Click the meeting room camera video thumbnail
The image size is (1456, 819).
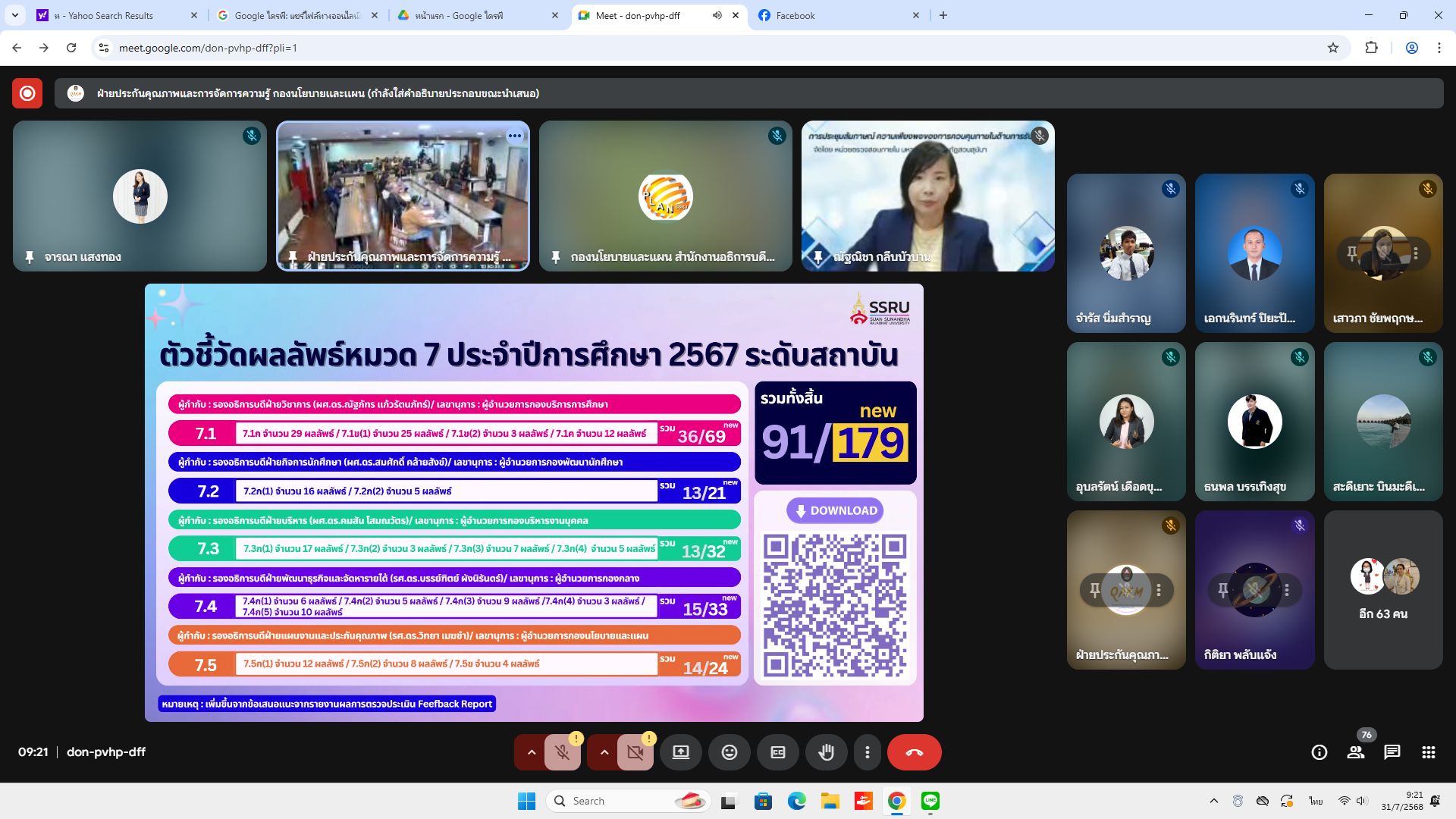coord(403,196)
